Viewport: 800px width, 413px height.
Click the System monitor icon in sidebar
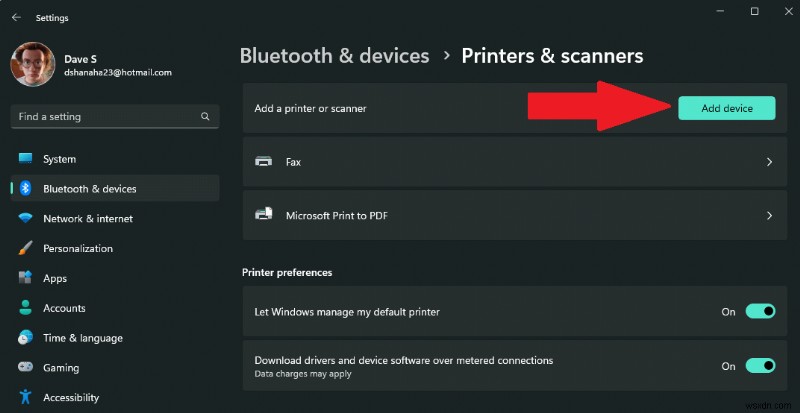pyautogui.click(x=25, y=159)
